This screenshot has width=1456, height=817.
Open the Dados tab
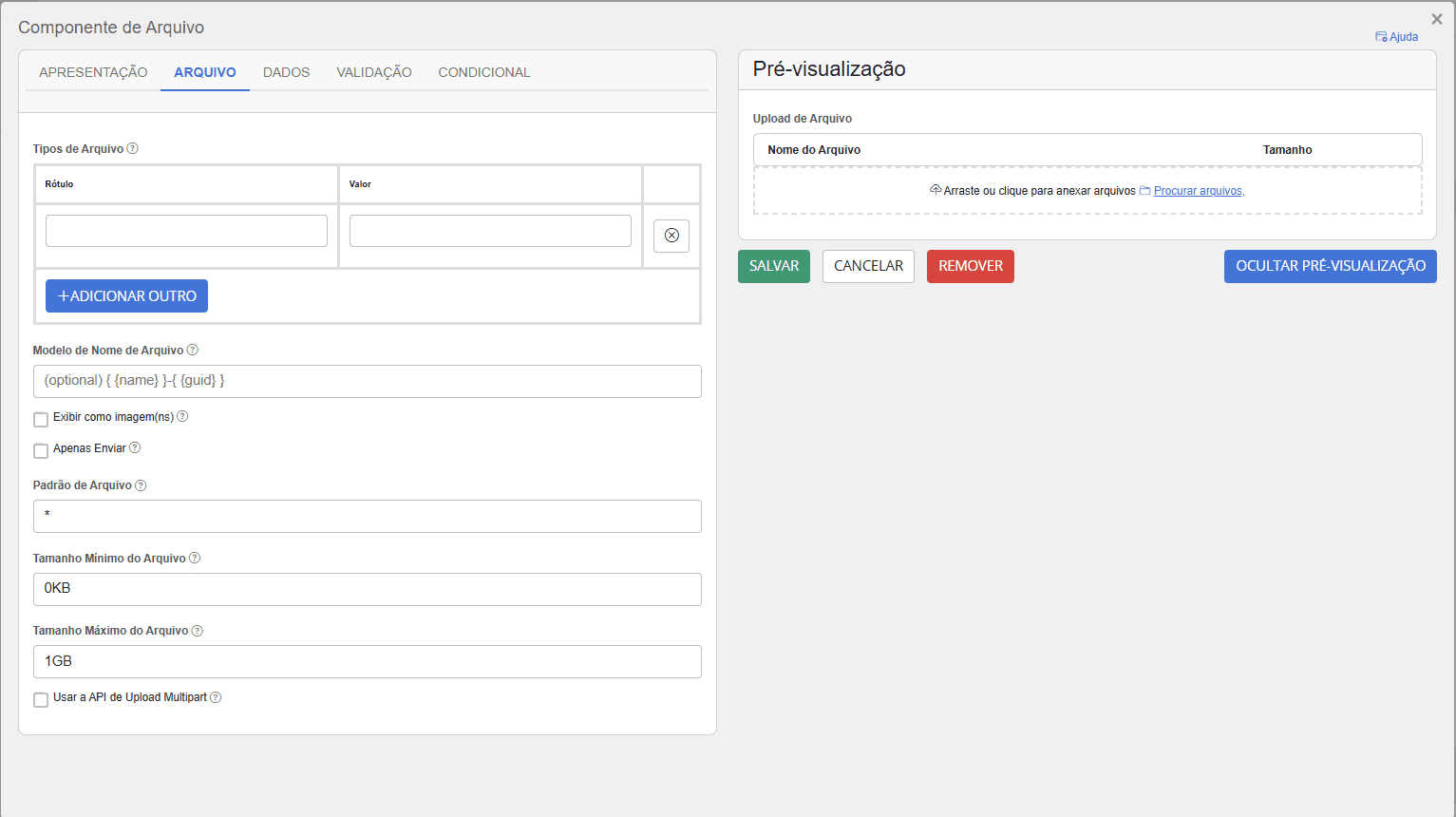[x=286, y=72]
